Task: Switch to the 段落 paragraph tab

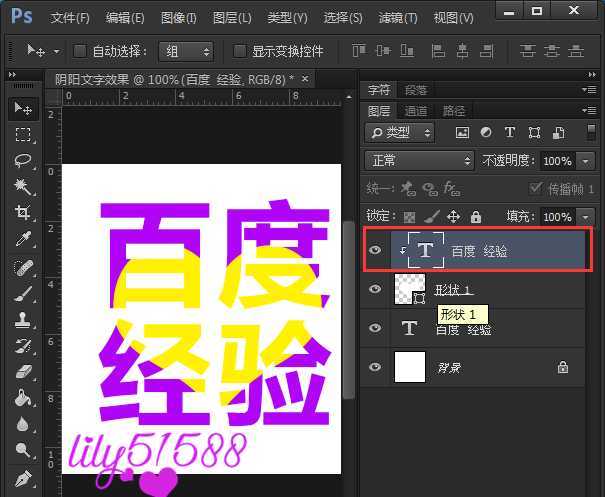Action: coord(416,90)
